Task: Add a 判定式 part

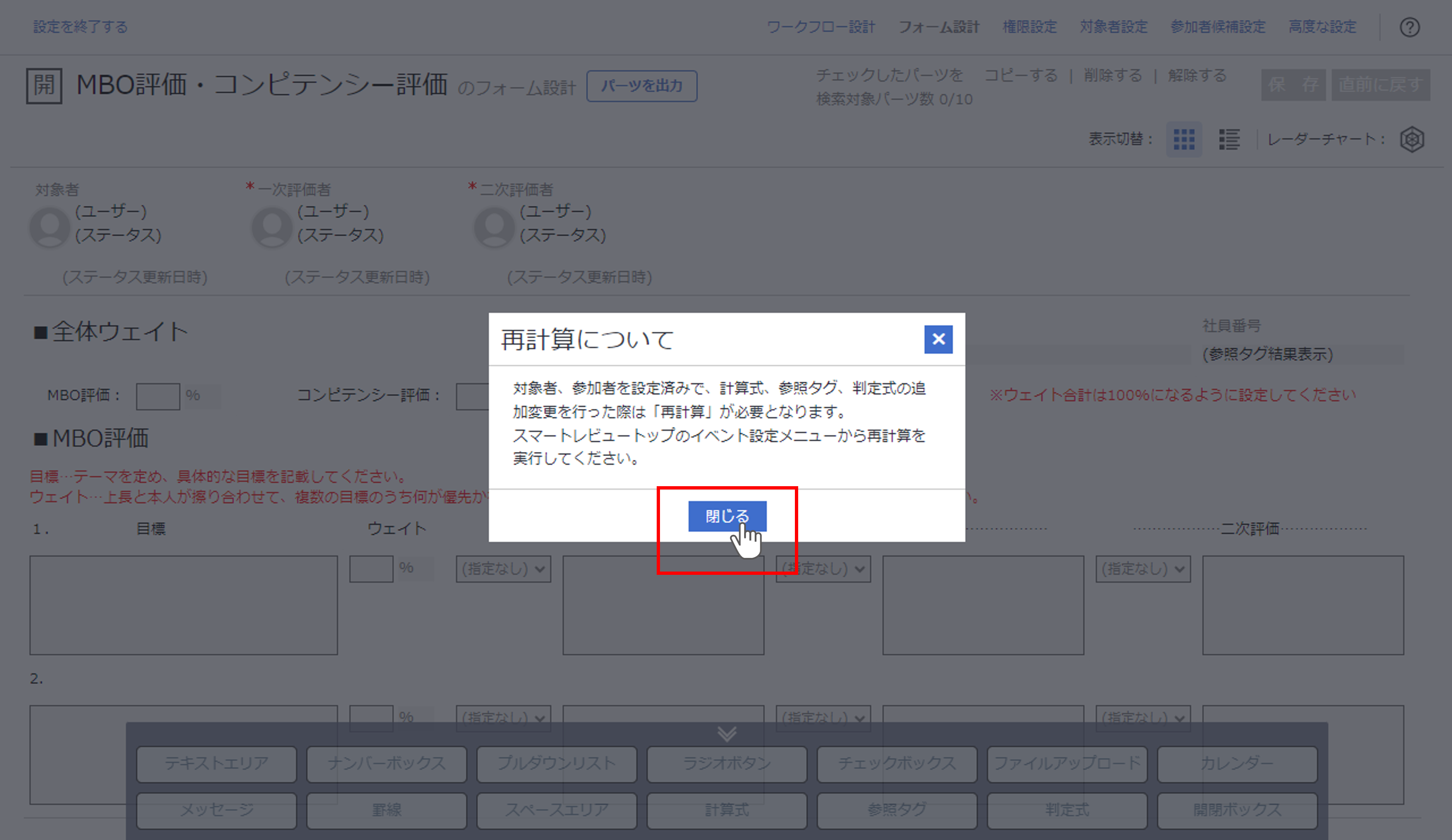Action: click(x=1067, y=811)
